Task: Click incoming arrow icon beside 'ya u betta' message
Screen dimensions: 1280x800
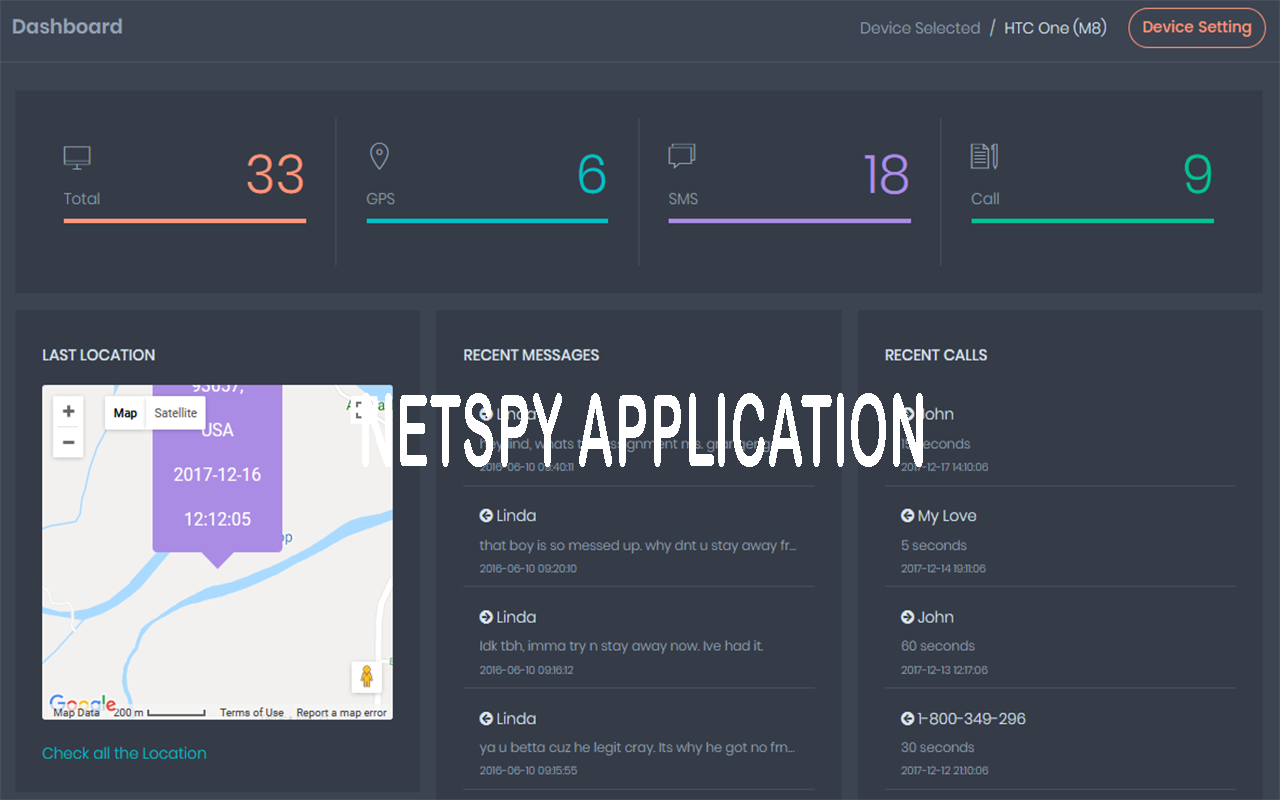Action: pyautogui.click(x=486, y=719)
